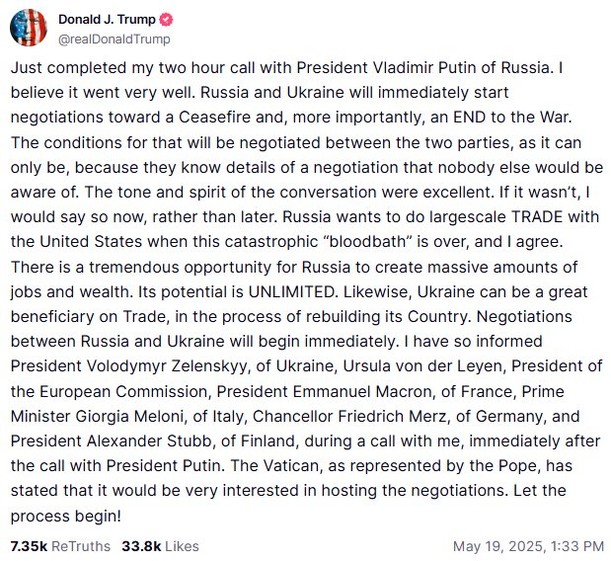Click the capitalized word TRADE in the post
This screenshot has width=611, height=561.
tap(537, 217)
